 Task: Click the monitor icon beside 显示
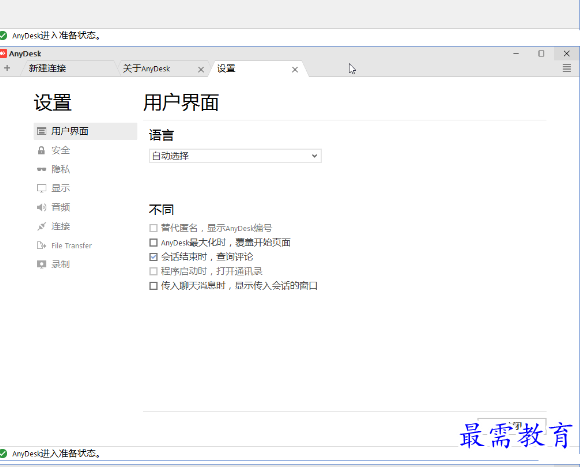point(42,188)
